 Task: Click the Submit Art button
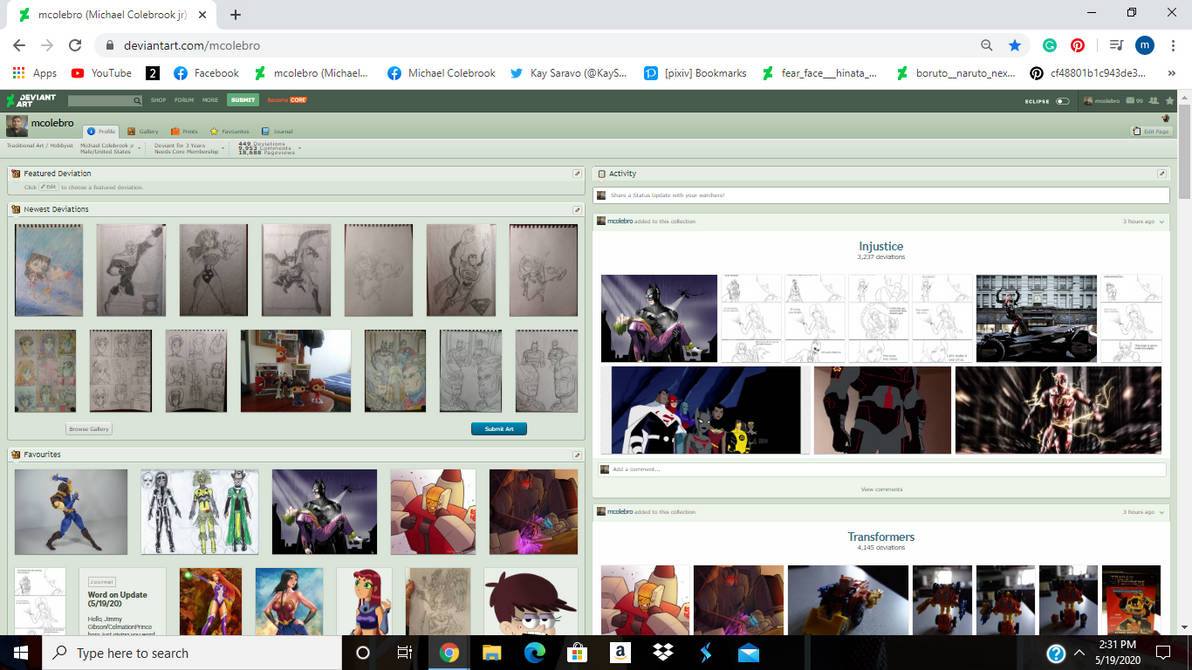click(499, 429)
